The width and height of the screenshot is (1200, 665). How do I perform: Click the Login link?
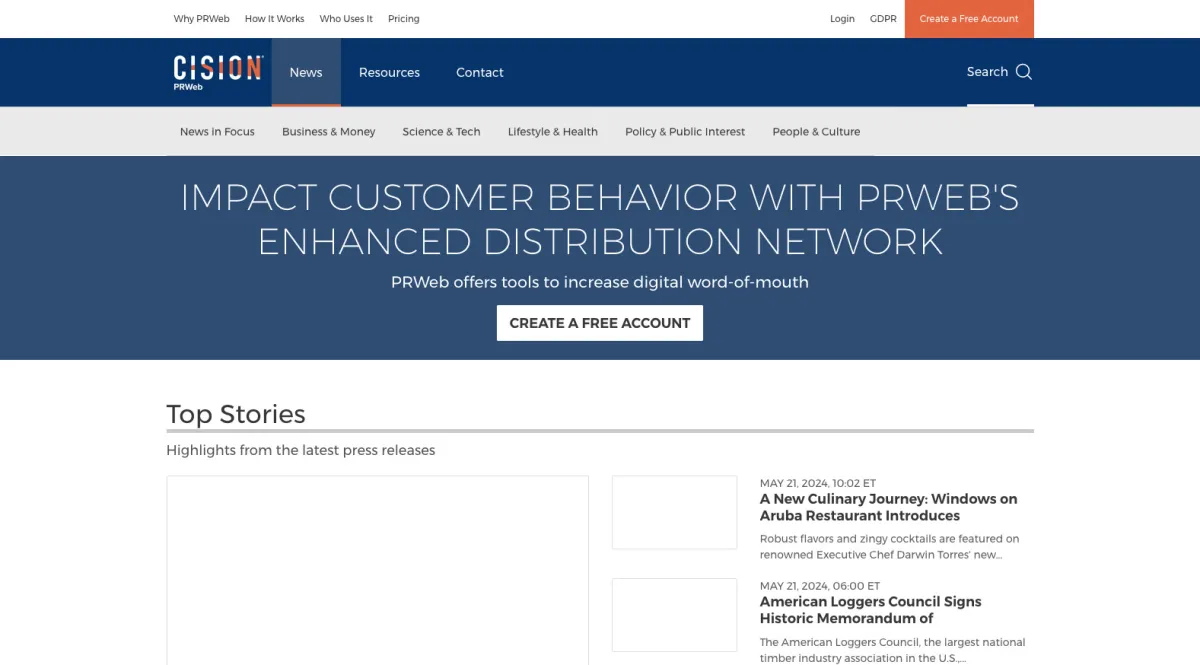(x=842, y=19)
